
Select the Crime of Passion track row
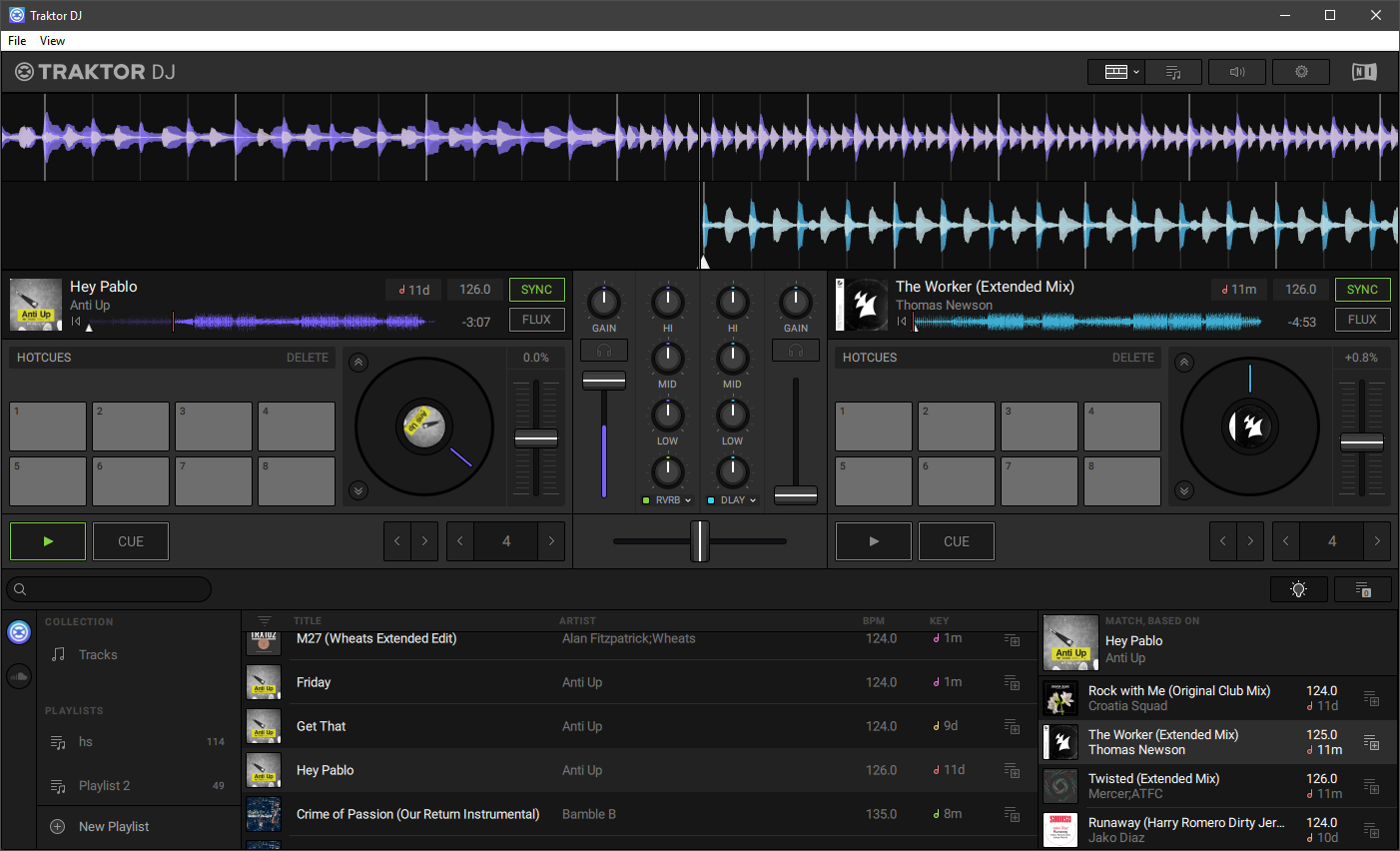pyautogui.click(x=639, y=814)
